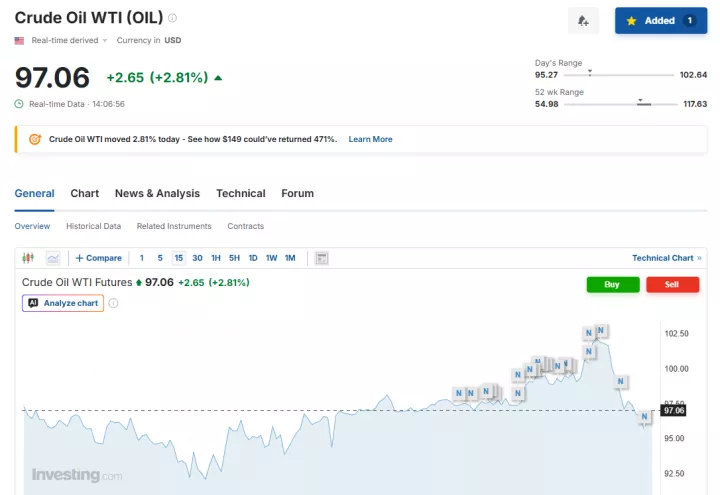Viewport: 720px width, 495px height.
Task: Click the topmost N news marker on chart
Action: (601, 331)
